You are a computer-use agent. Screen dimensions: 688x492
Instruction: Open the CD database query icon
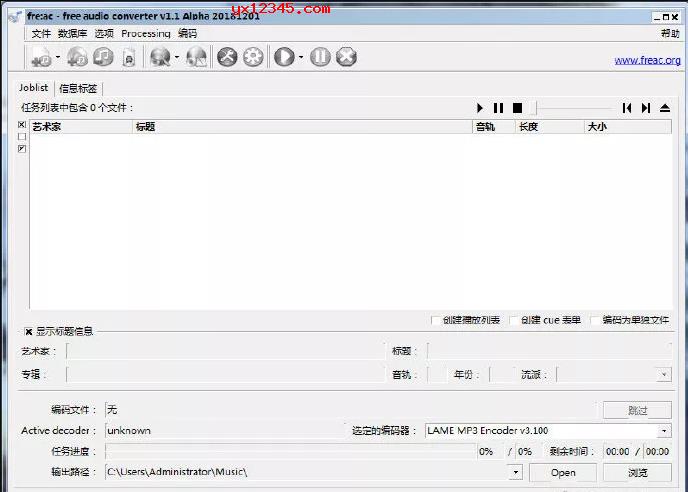coord(159,58)
